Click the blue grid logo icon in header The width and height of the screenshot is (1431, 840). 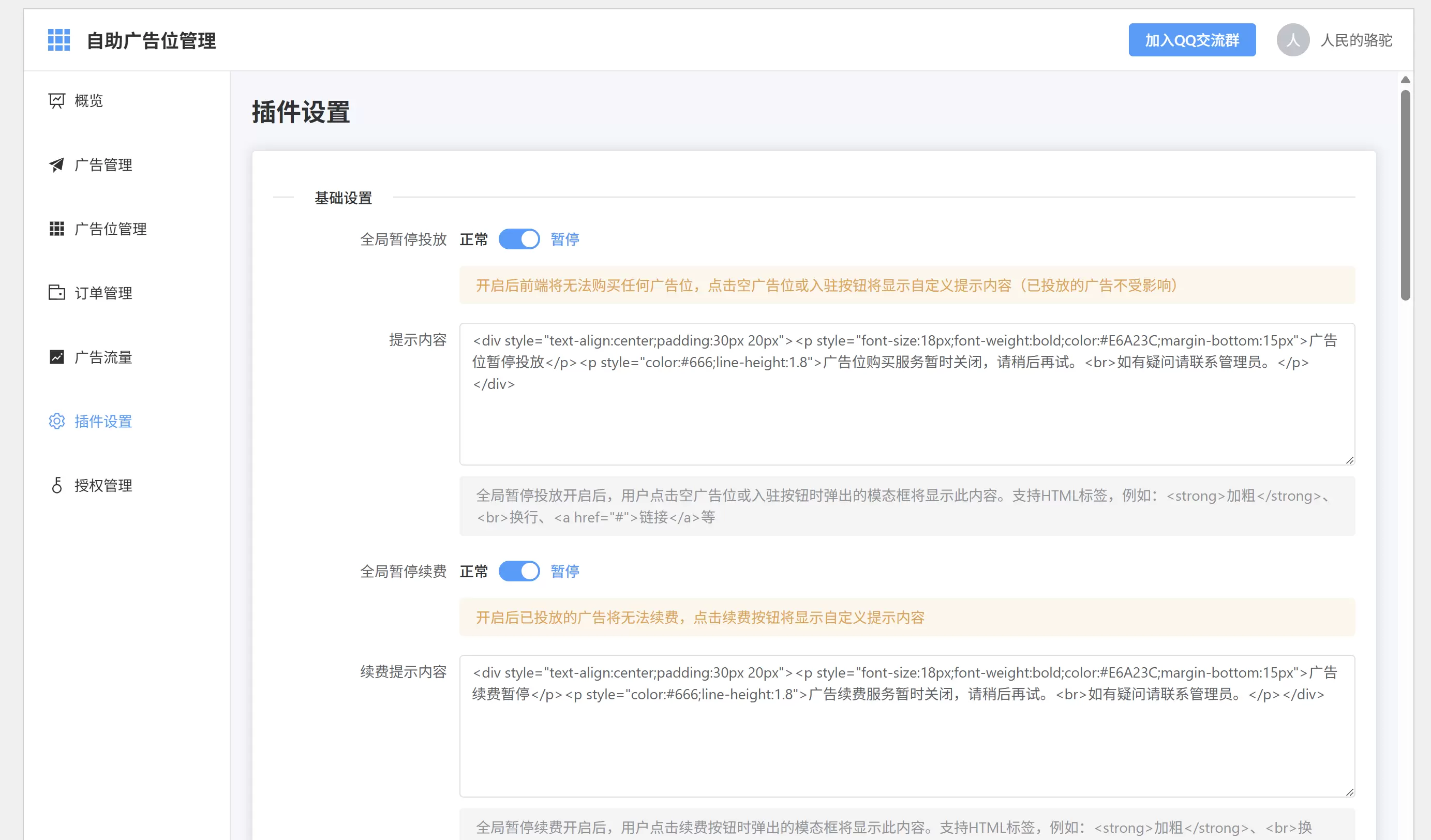click(58, 40)
